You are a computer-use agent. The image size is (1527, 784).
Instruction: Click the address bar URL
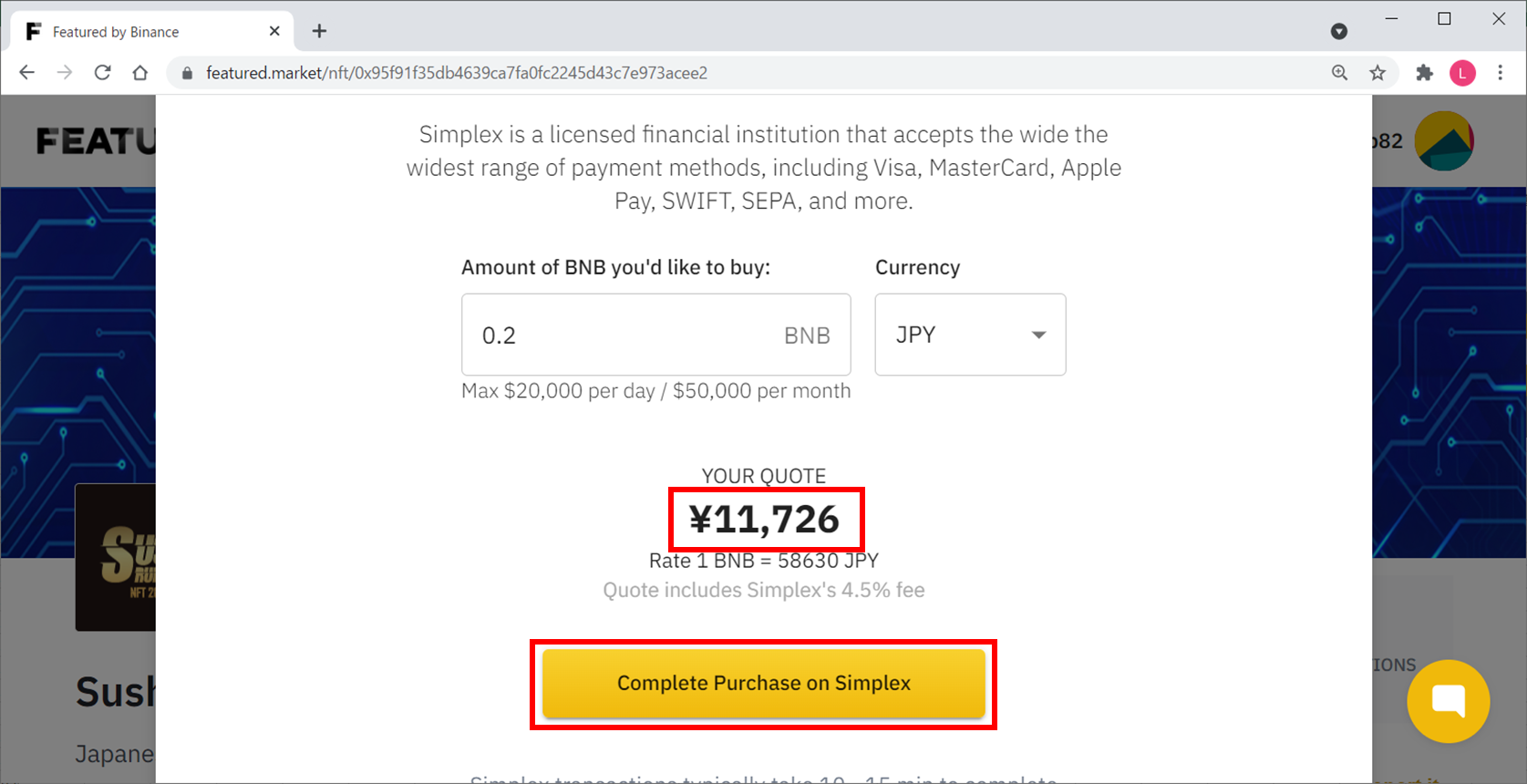tap(456, 73)
